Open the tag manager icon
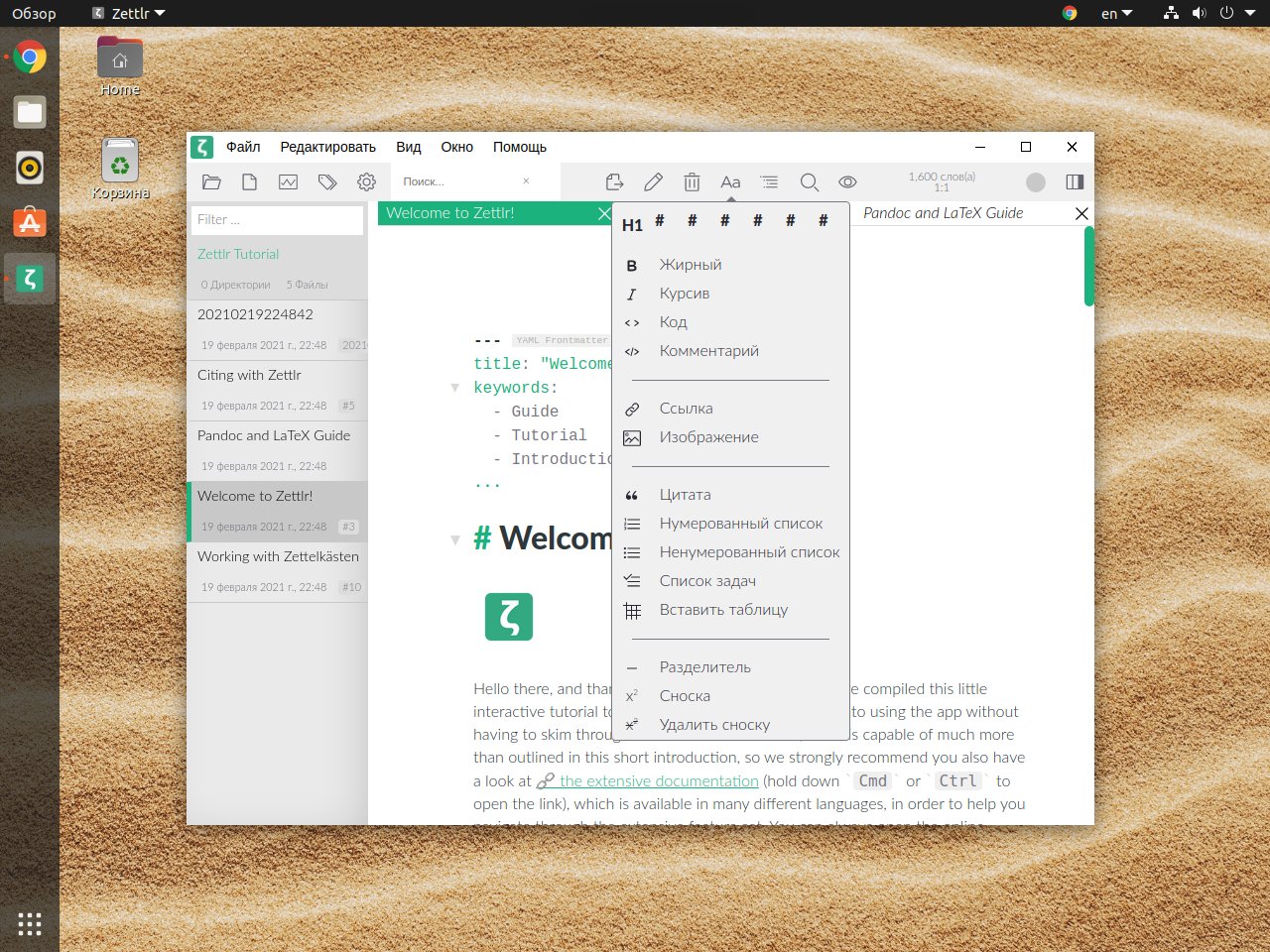This screenshot has width=1270, height=952. (327, 181)
